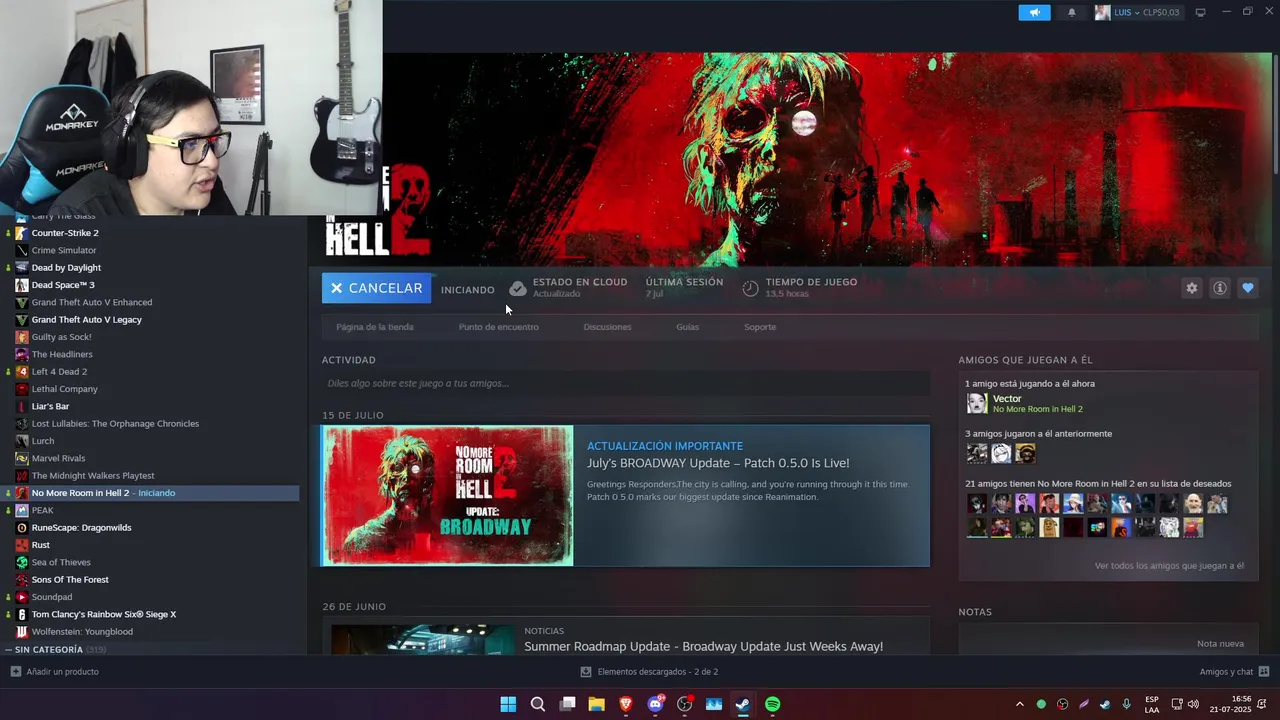Open File Explorer from taskbar

tap(597, 704)
